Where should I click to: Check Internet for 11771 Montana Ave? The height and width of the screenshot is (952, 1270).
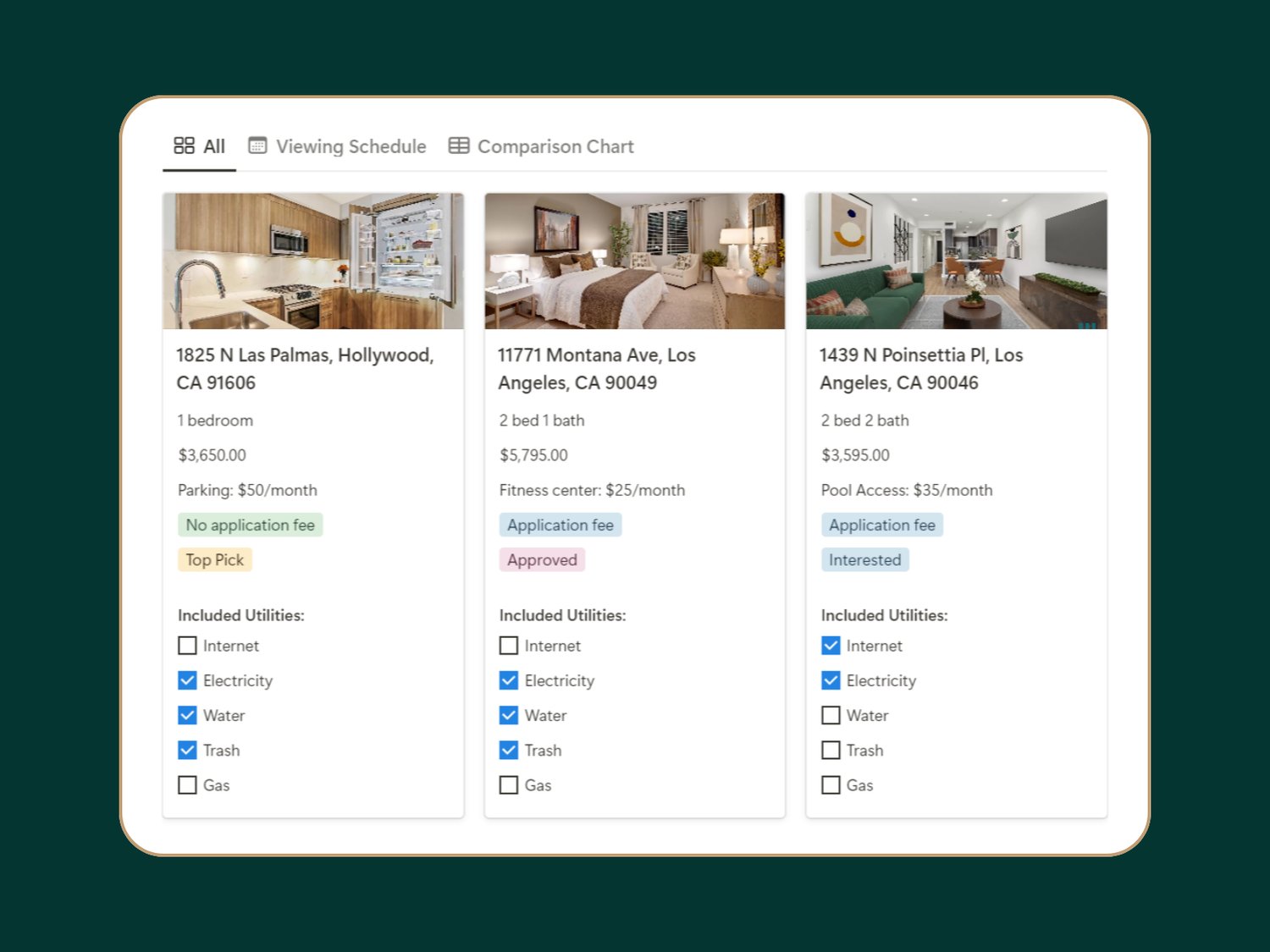(x=509, y=646)
